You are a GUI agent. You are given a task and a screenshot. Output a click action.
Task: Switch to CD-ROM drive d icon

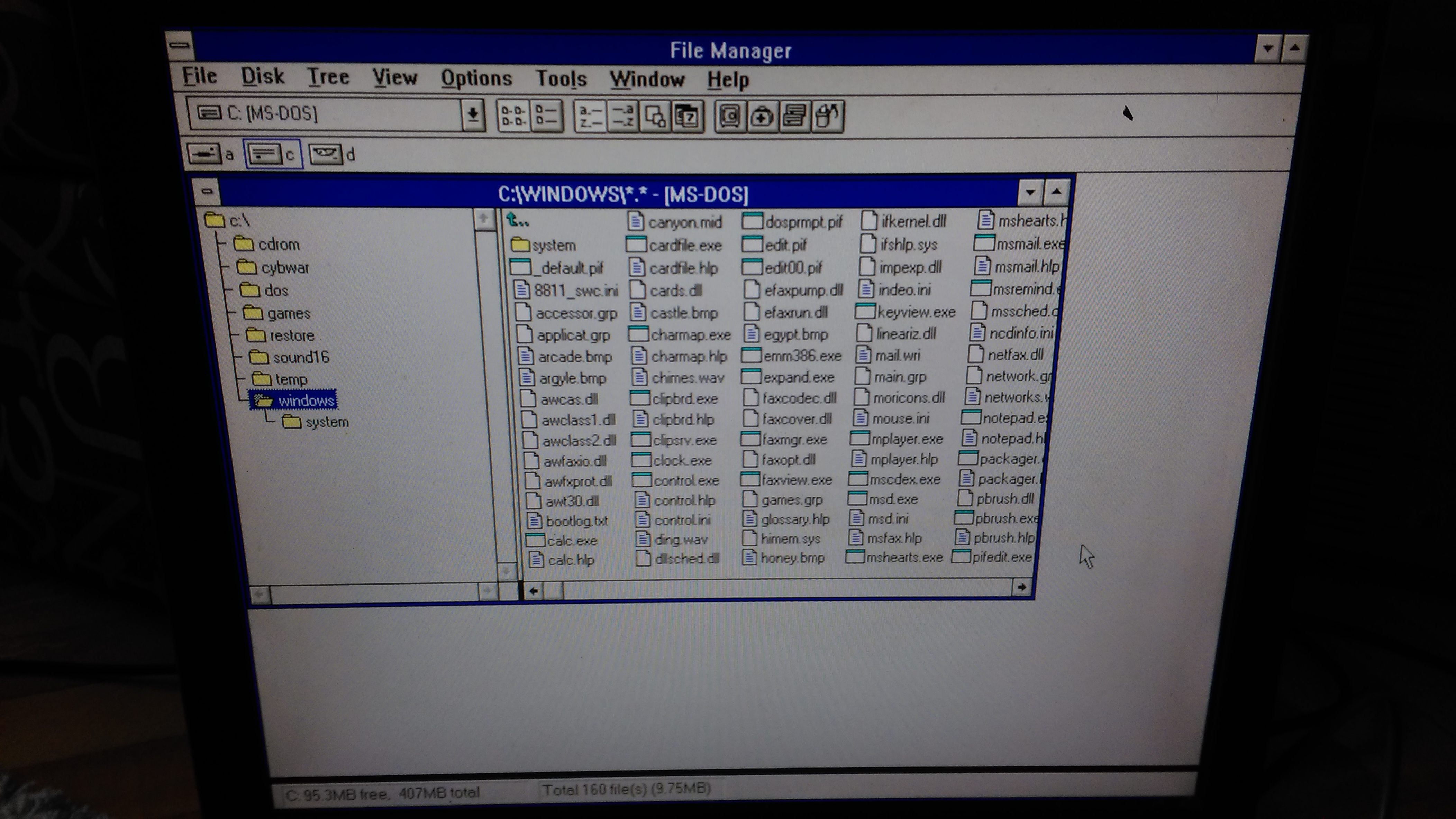[333, 154]
